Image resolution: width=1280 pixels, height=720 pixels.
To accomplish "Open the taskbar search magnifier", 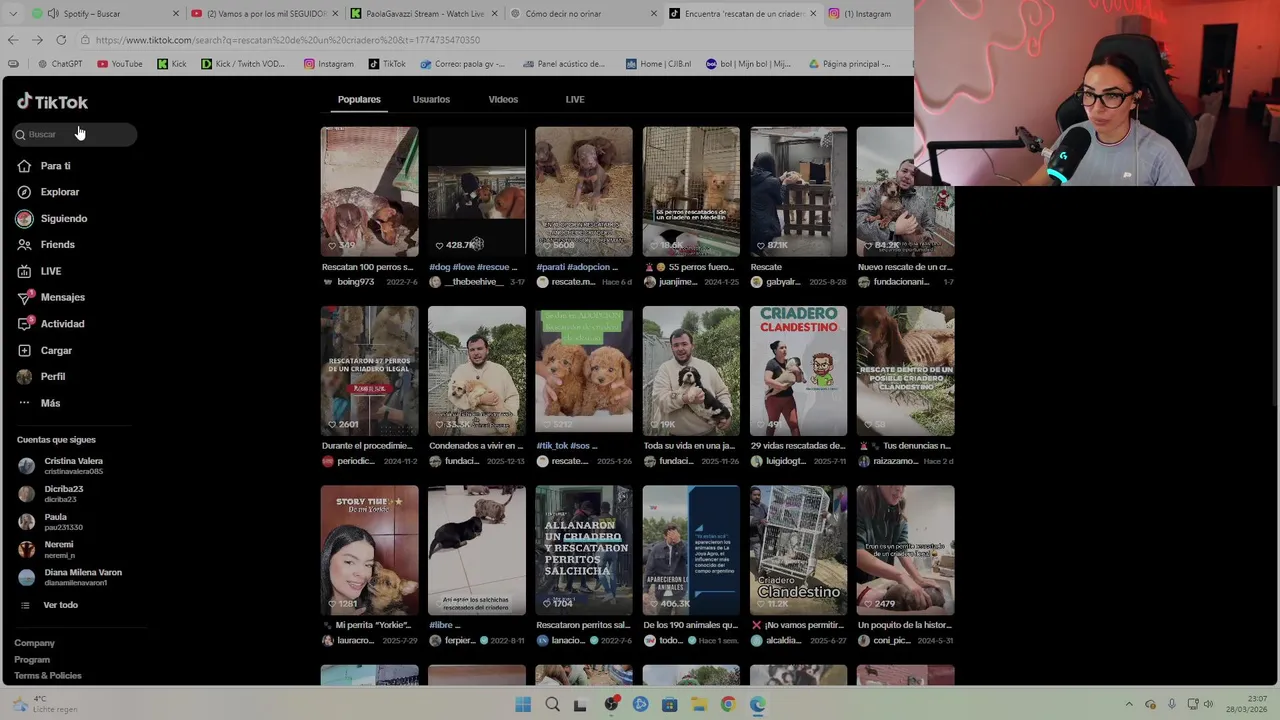I will point(552,704).
